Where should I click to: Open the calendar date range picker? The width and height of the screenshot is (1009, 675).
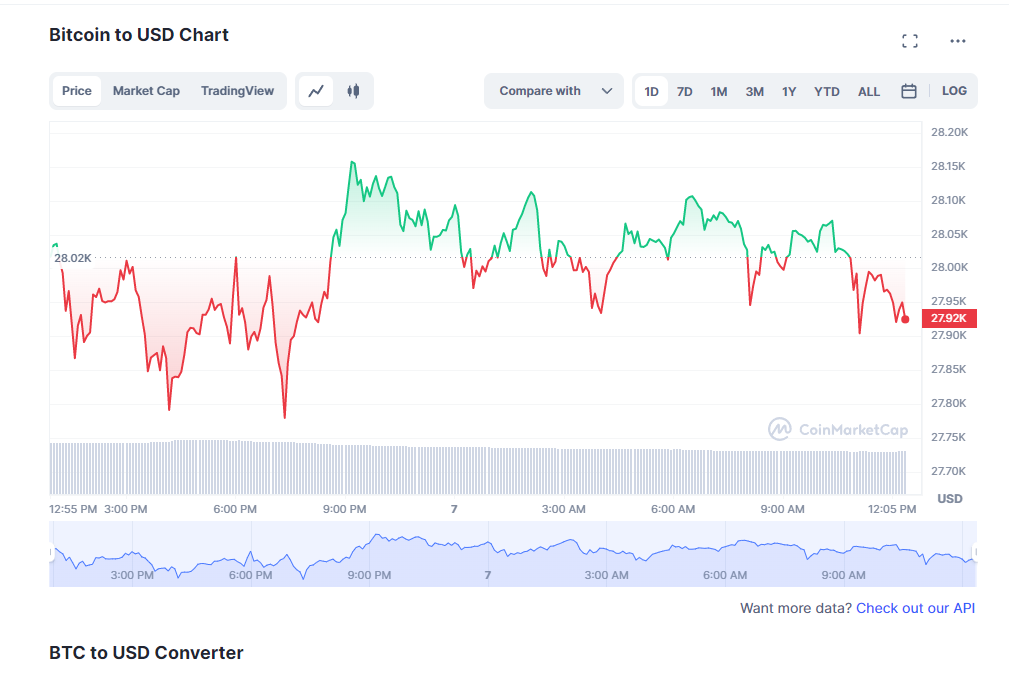(909, 91)
